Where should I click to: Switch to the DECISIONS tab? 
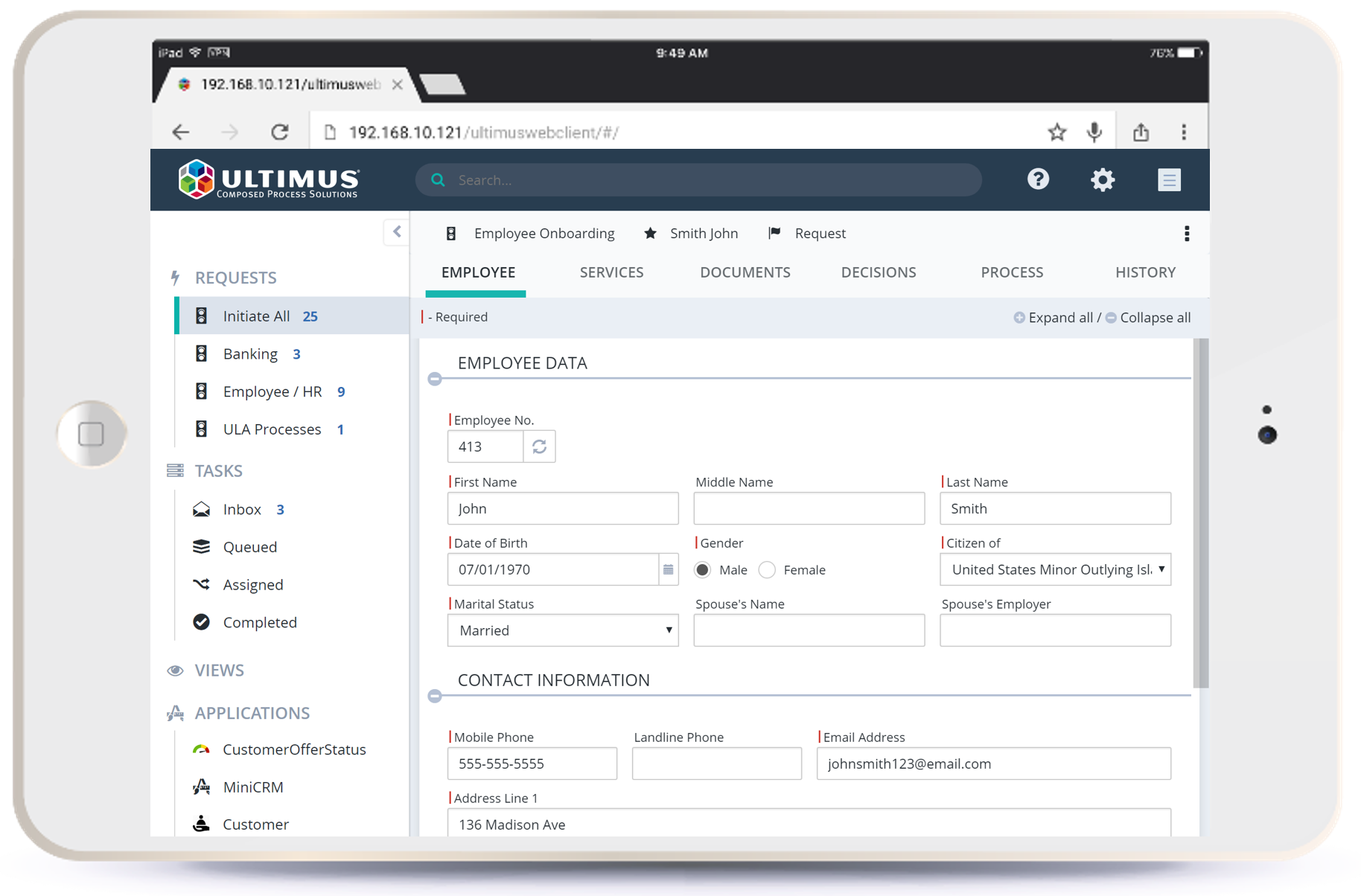pos(879,272)
